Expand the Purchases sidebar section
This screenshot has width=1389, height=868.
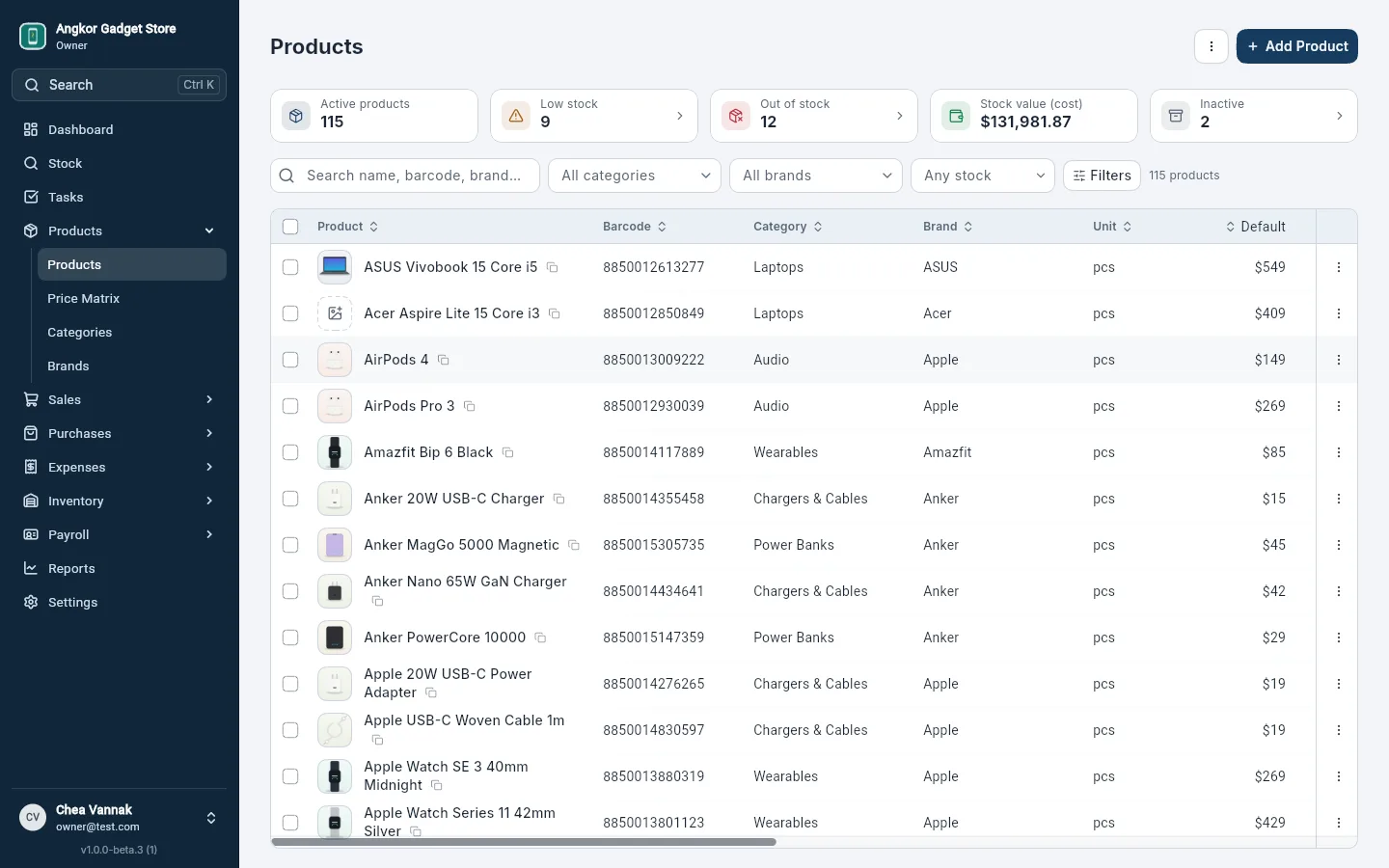pyautogui.click(x=120, y=433)
